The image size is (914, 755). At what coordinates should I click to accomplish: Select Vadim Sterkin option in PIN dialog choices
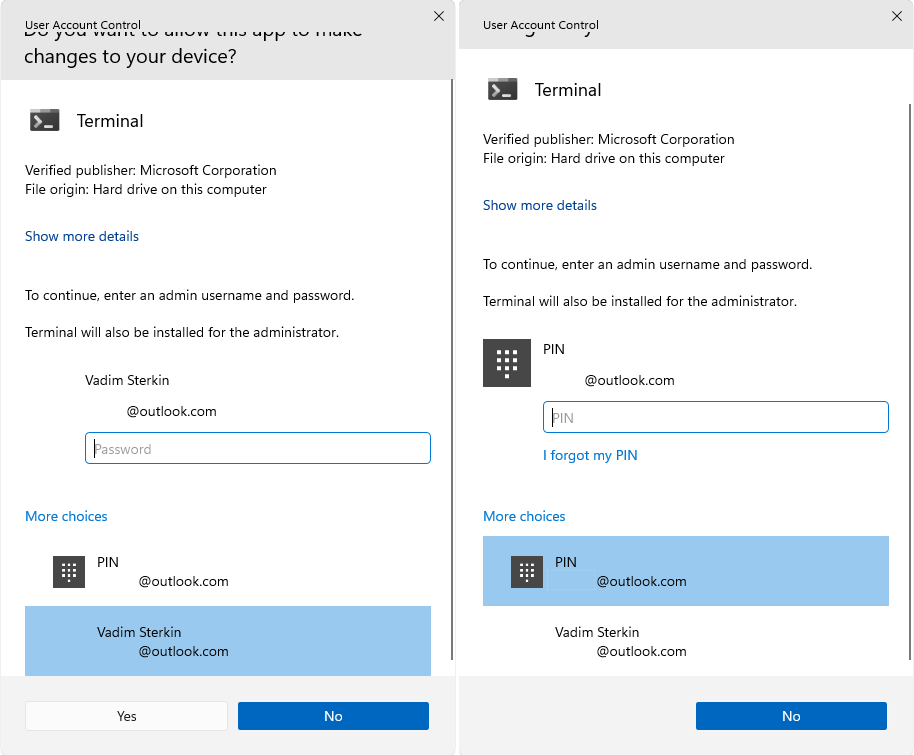(x=686, y=641)
